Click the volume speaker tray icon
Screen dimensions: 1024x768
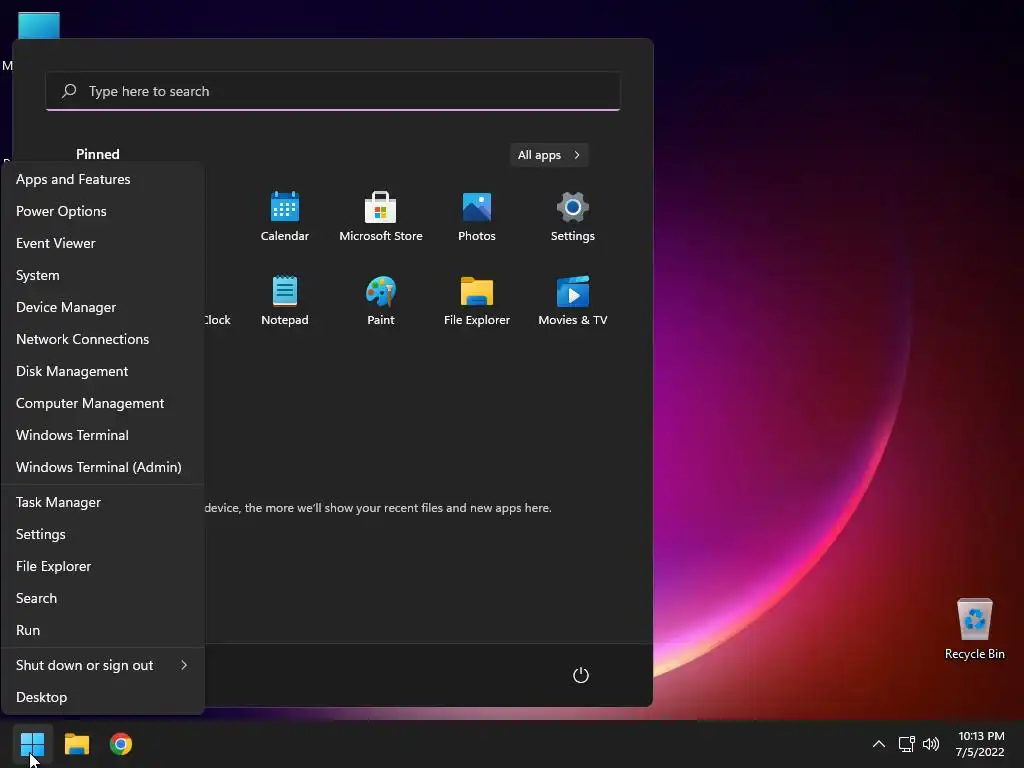tap(931, 744)
